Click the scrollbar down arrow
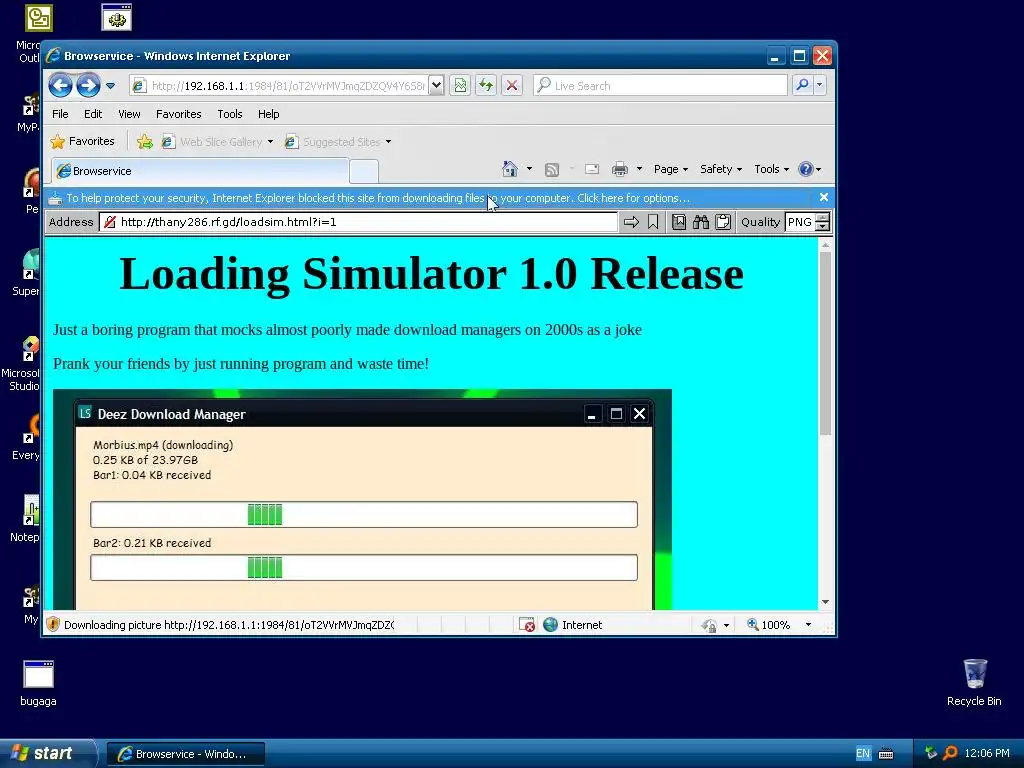 pyautogui.click(x=825, y=602)
